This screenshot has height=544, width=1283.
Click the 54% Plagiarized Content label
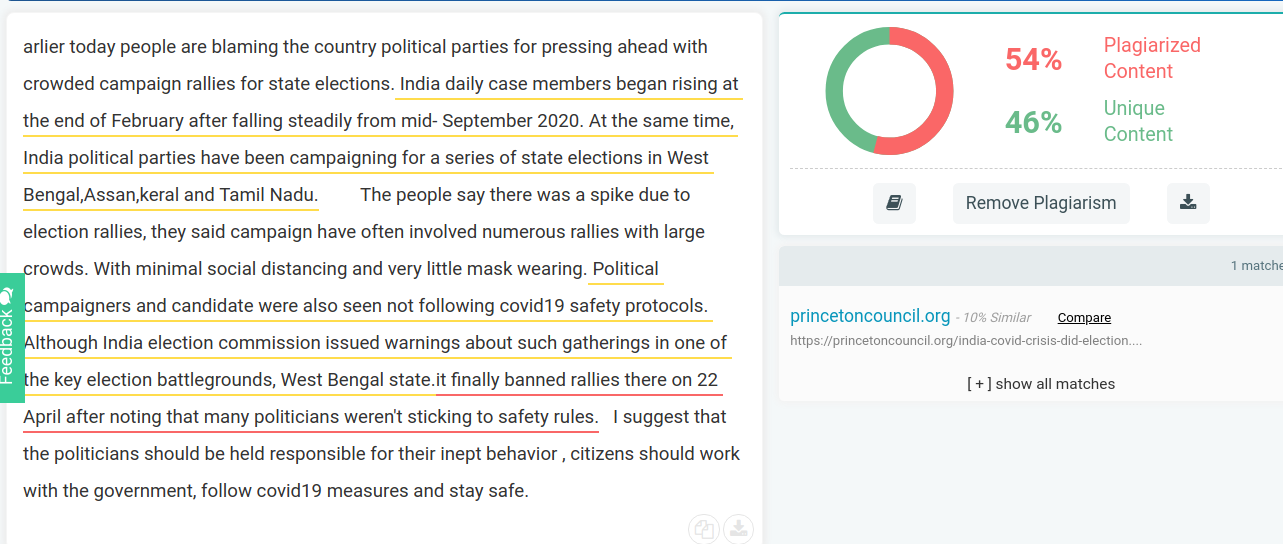pyautogui.click(x=1102, y=59)
